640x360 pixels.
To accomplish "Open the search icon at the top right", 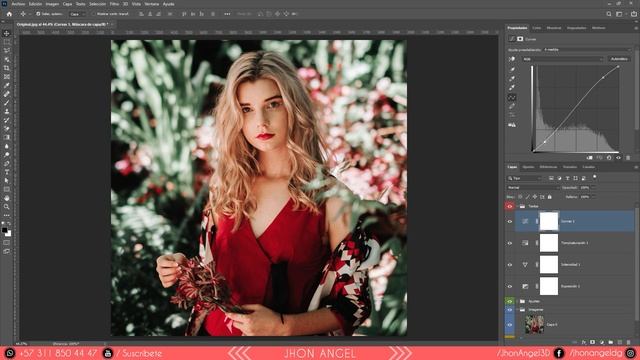I will click(x=609, y=14).
